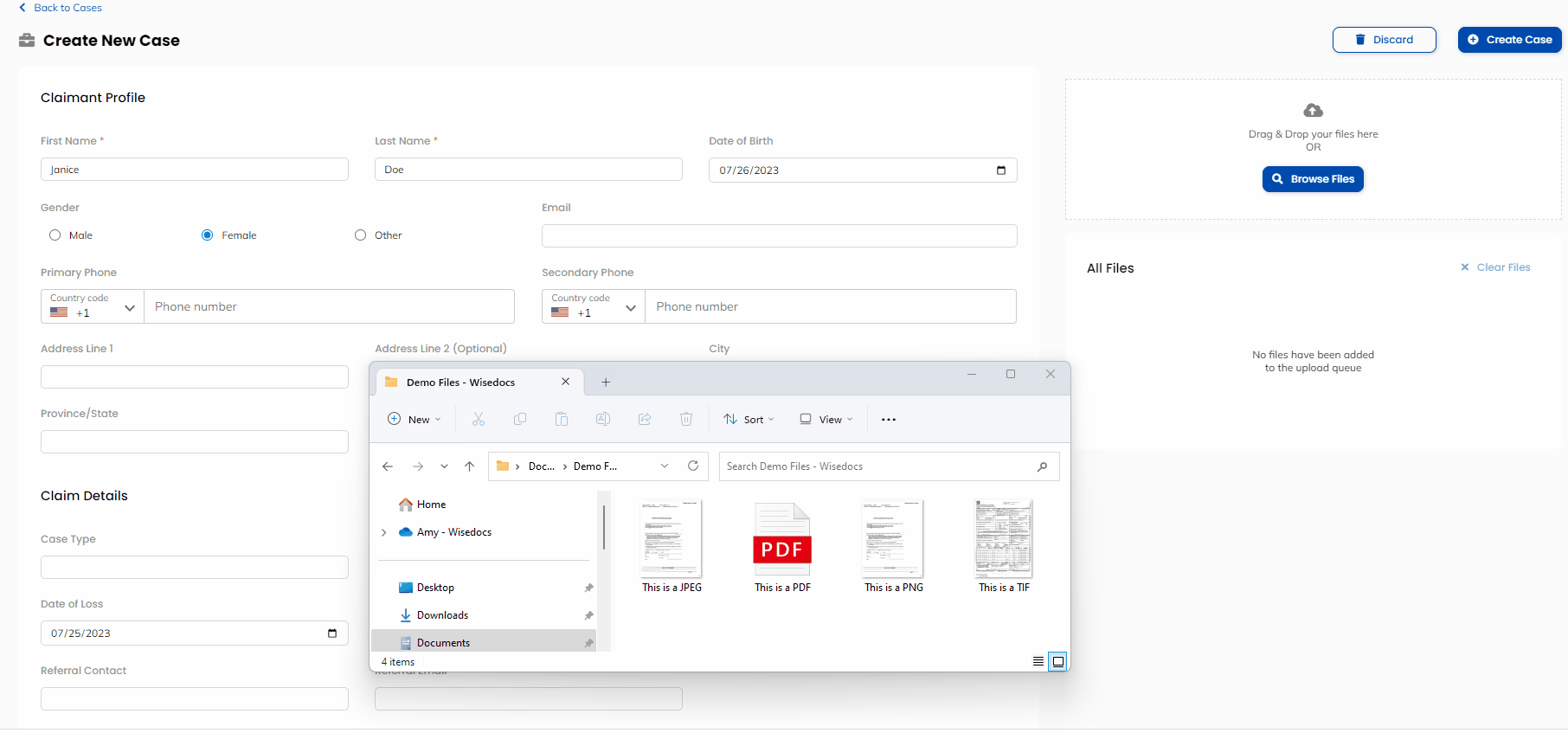Screen dimensions: 1568x733
Task: Click the pin icon next to Desktop
Action: 588,588
